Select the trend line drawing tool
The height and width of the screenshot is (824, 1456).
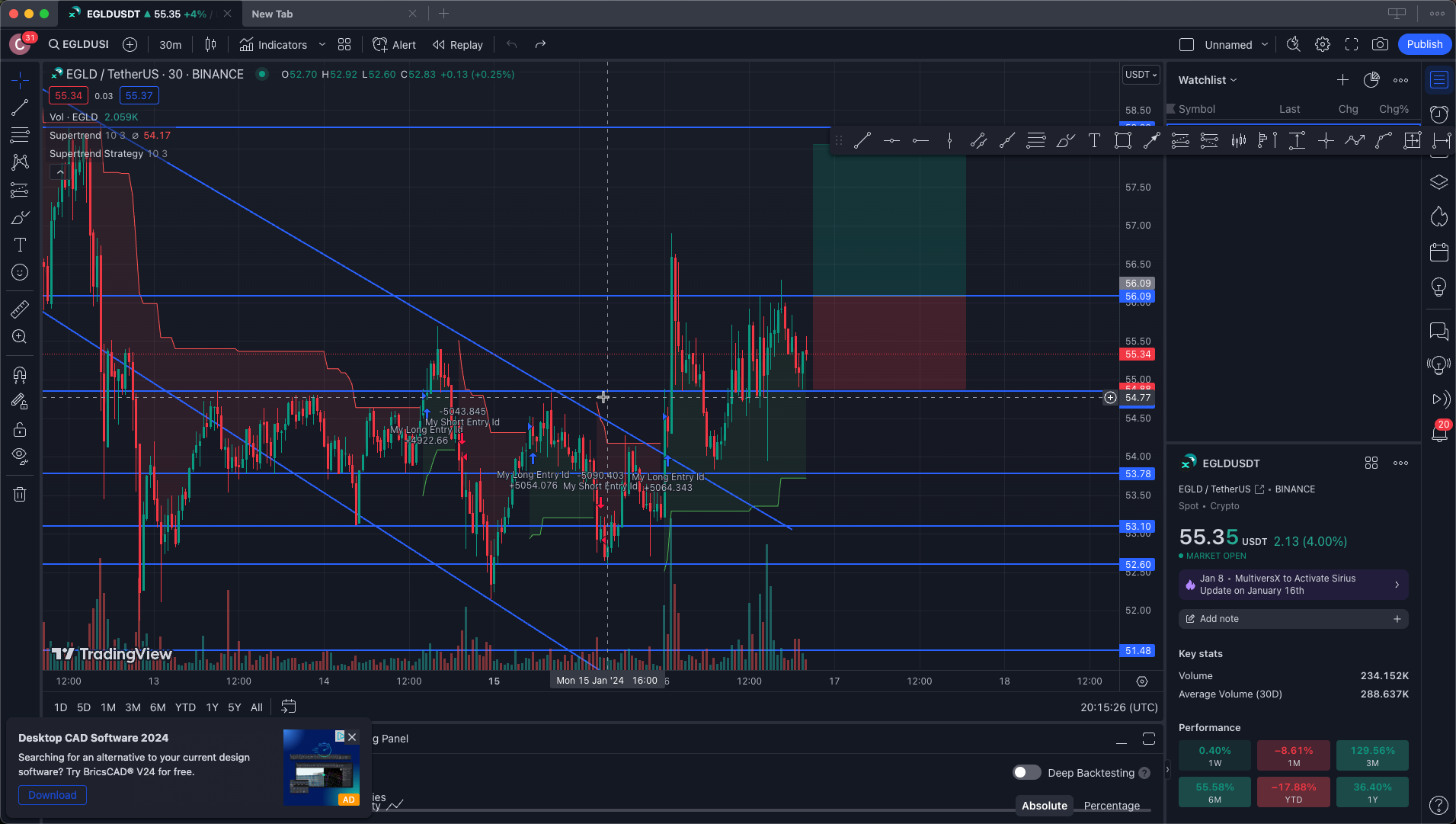20,107
